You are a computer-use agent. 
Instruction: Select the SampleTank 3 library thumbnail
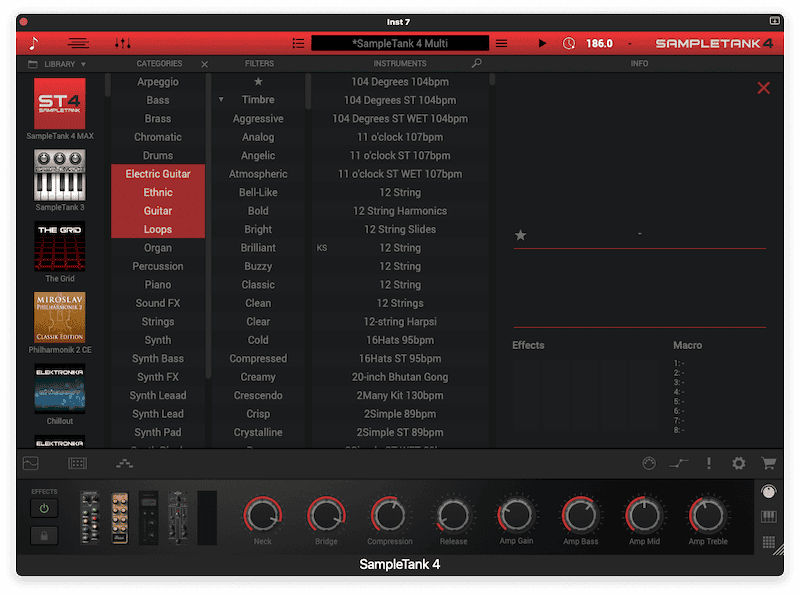60,175
